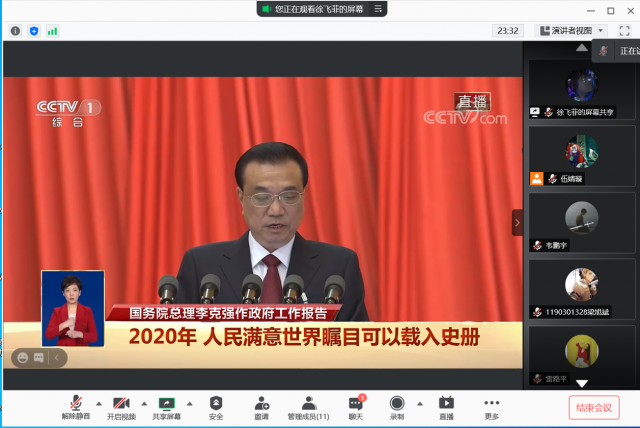
Task: Open the 聊天 chat panel
Action: pos(355,406)
